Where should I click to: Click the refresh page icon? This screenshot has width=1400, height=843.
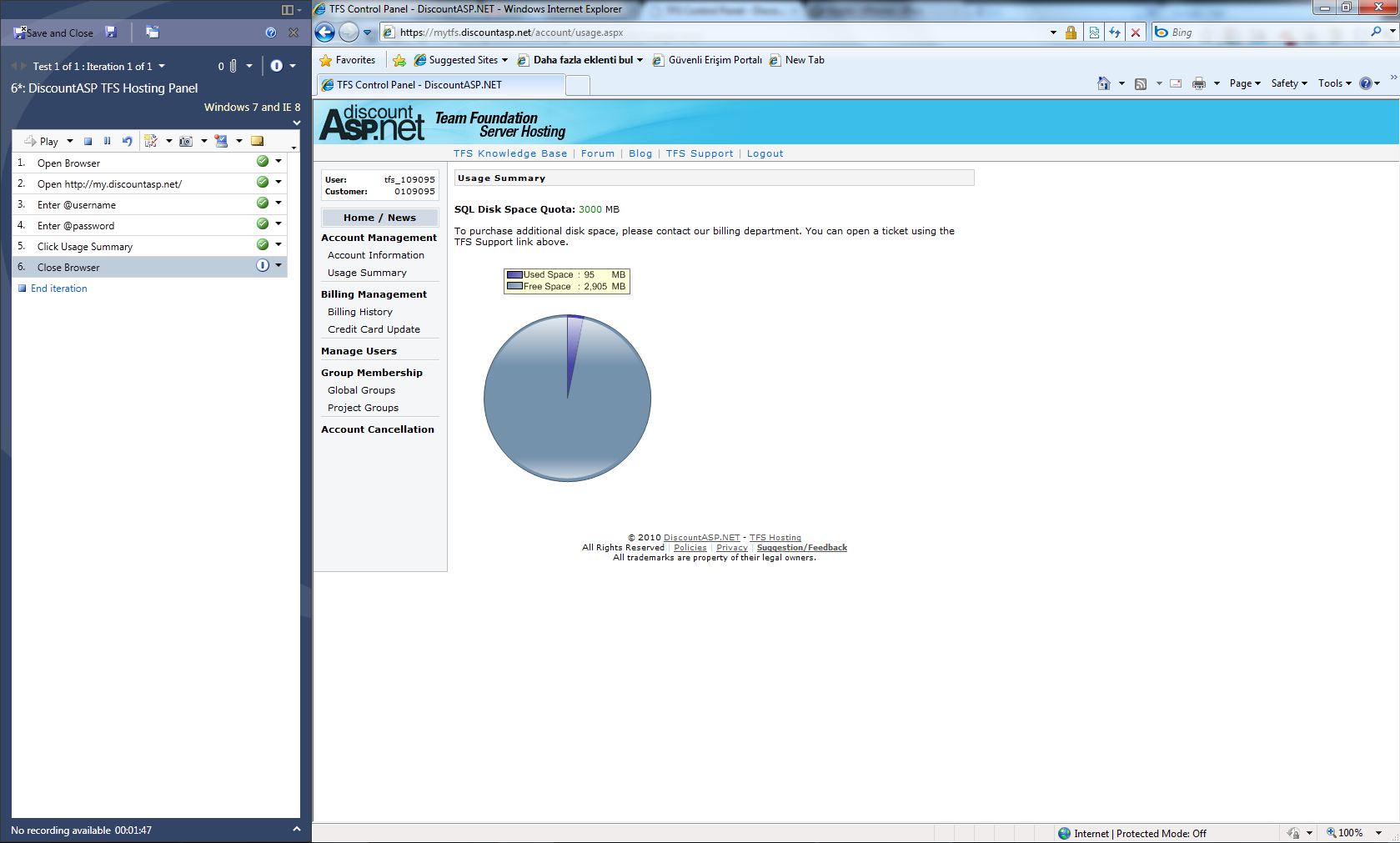[x=1115, y=33]
